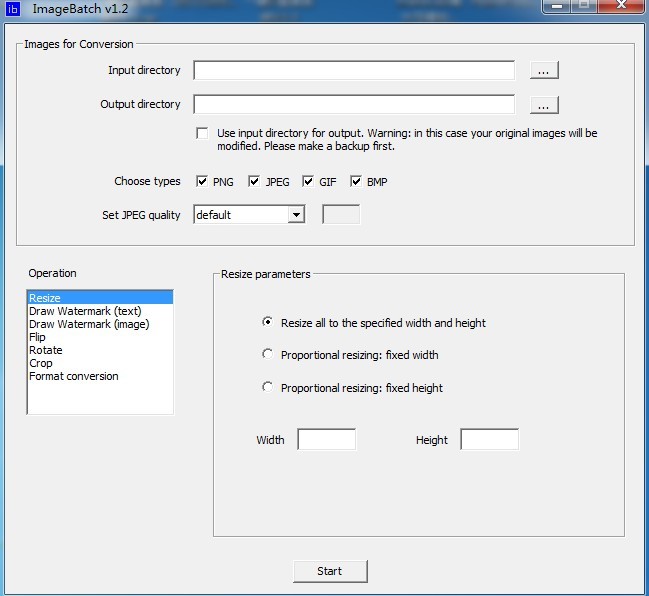Screen dimensions: 649x596
Task: Select proportional resizing fixed height option
Action: point(267,387)
